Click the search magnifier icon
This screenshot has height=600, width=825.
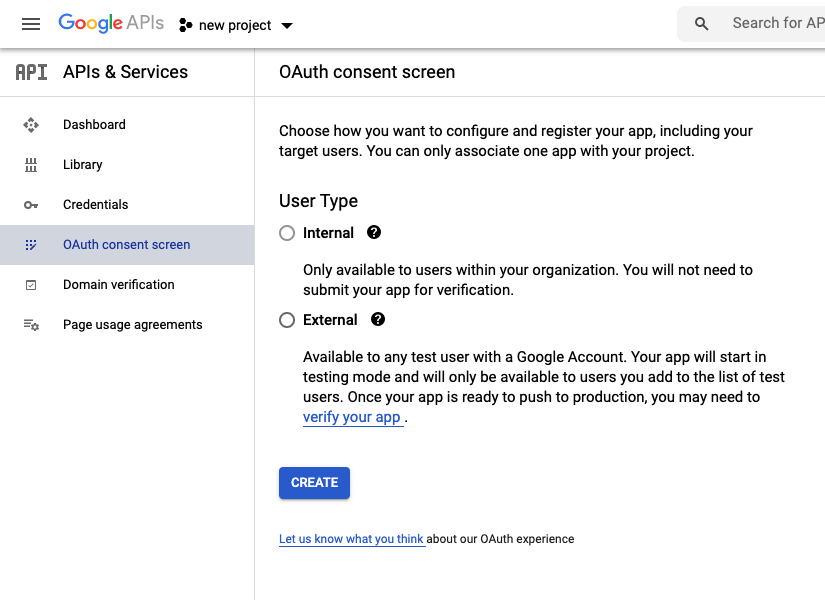point(702,24)
